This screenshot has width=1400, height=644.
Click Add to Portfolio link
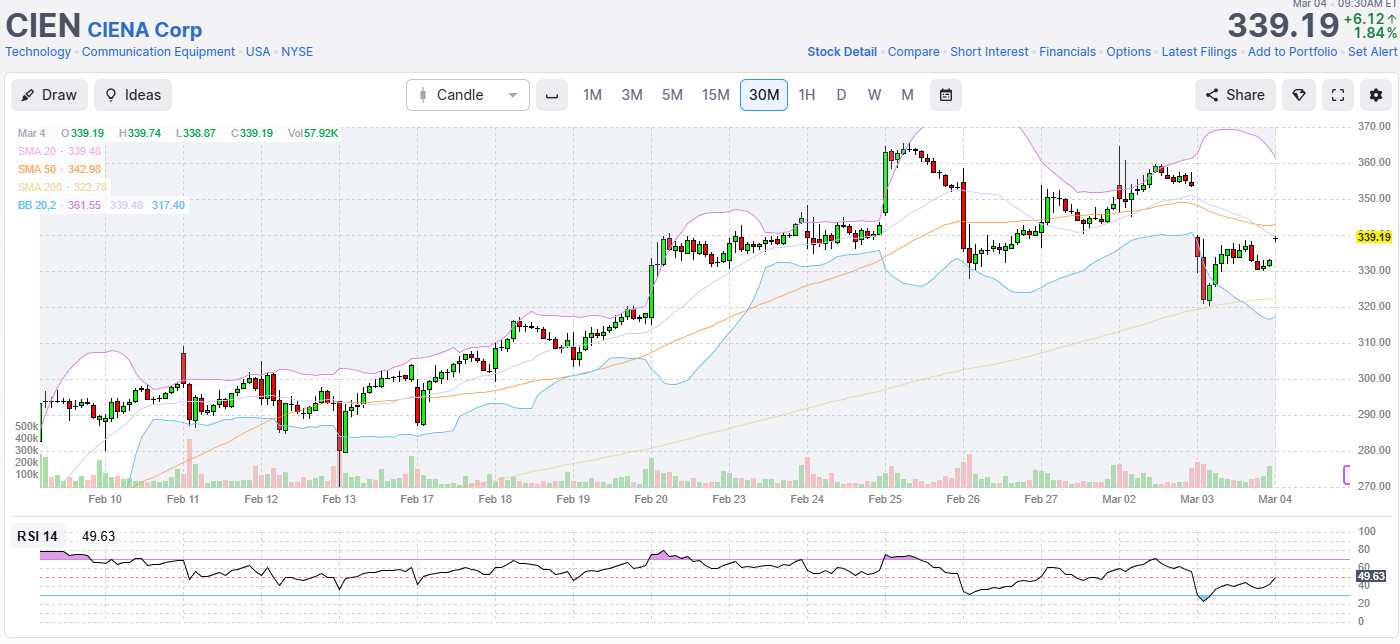pos(1291,52)
